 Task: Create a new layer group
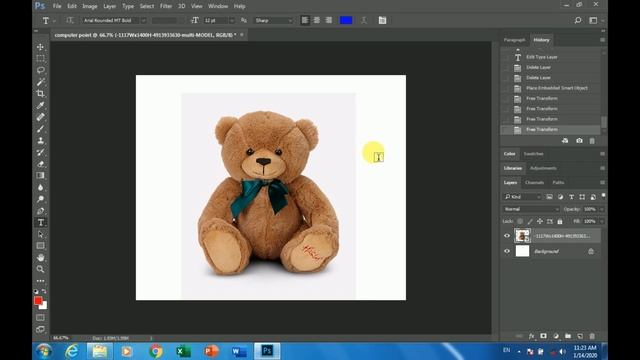tap(568, 336)
